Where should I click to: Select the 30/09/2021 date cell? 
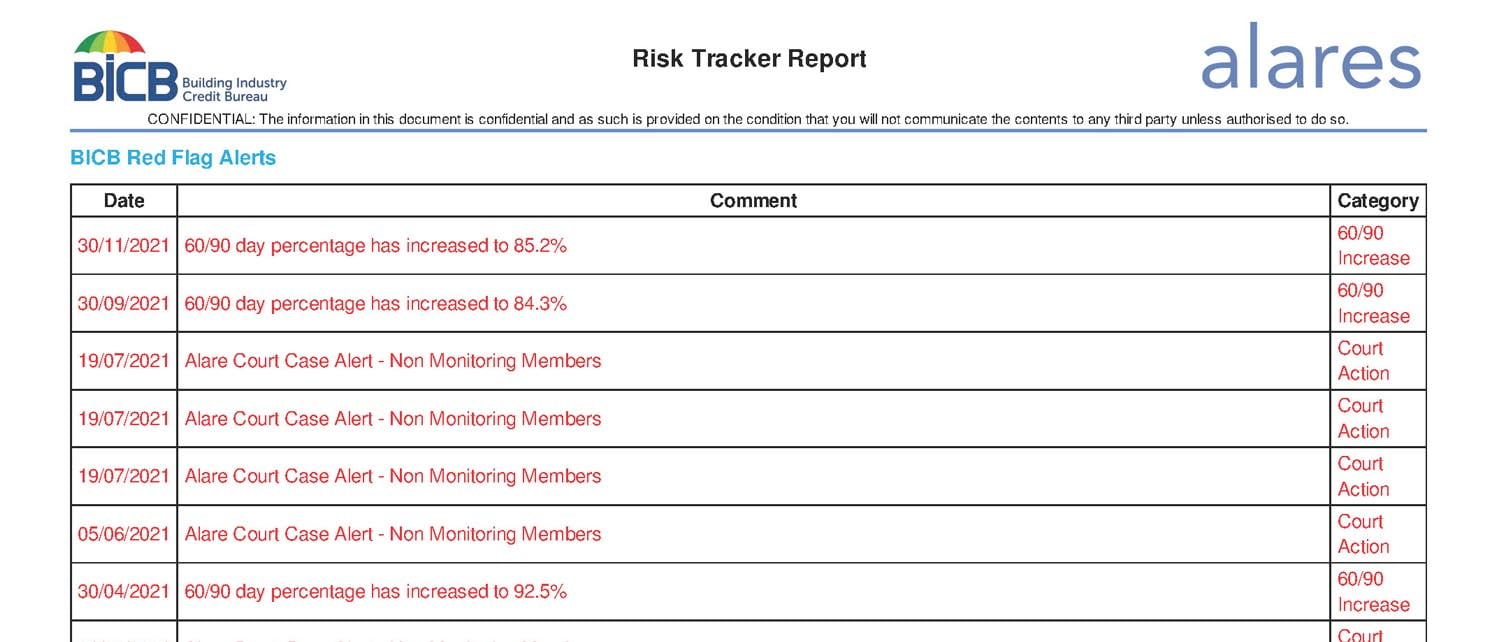124,304
